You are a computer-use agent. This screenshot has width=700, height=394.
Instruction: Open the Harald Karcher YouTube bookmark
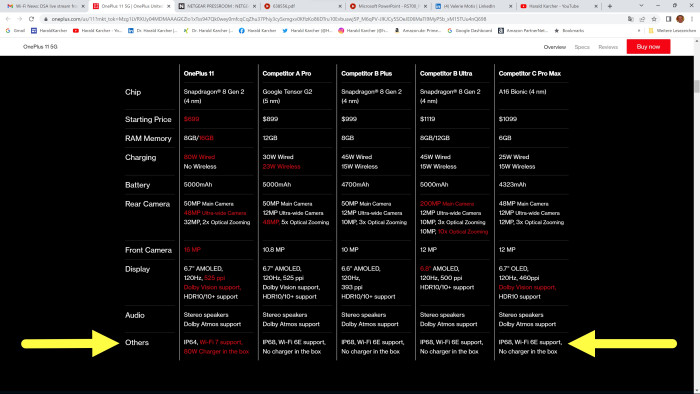click(x=97, y=30)
